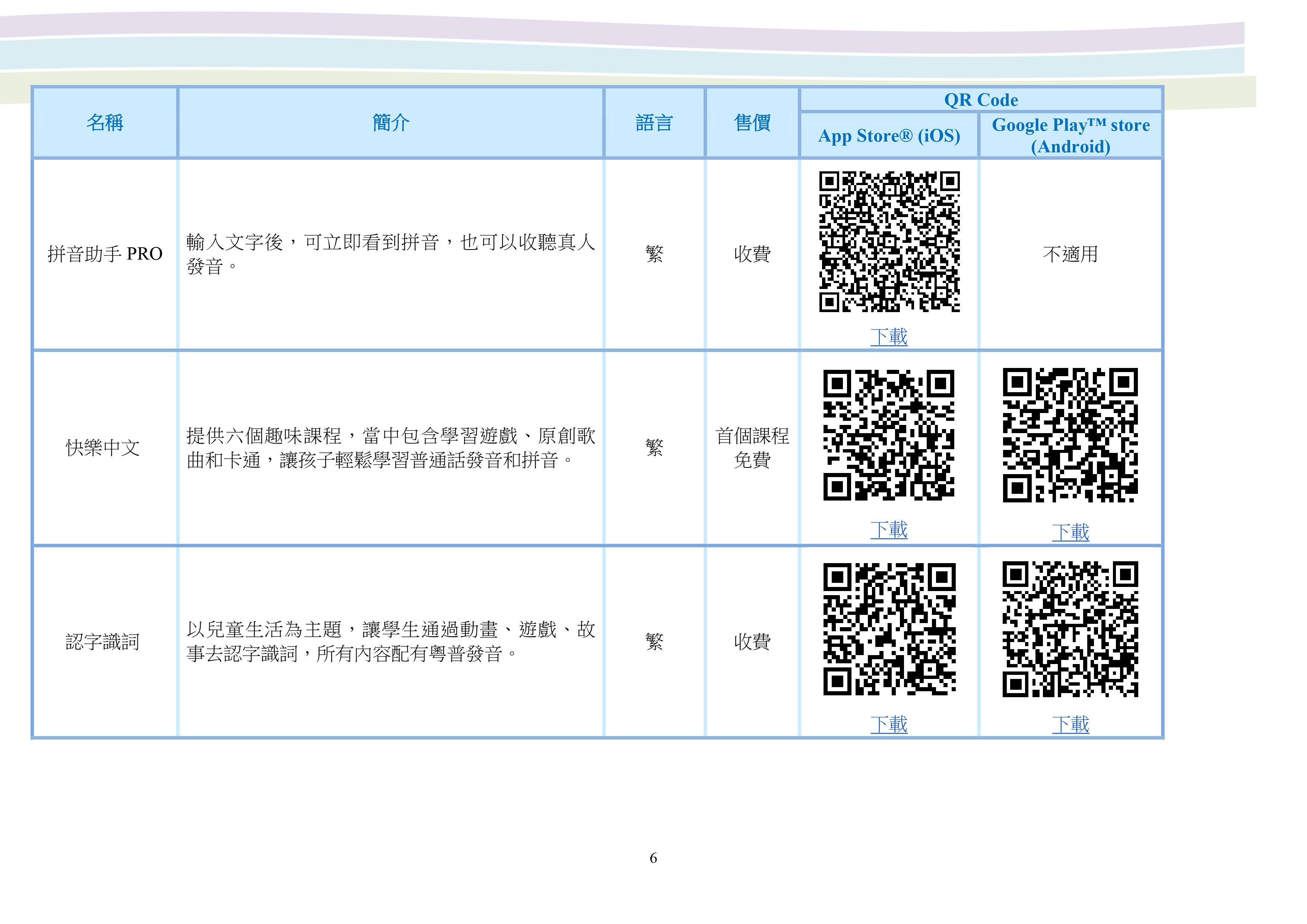Click 繁 in the 快樂中文 row
Image resolution: width=1307 pixels, height=924 pixels.
coord(654,448)
